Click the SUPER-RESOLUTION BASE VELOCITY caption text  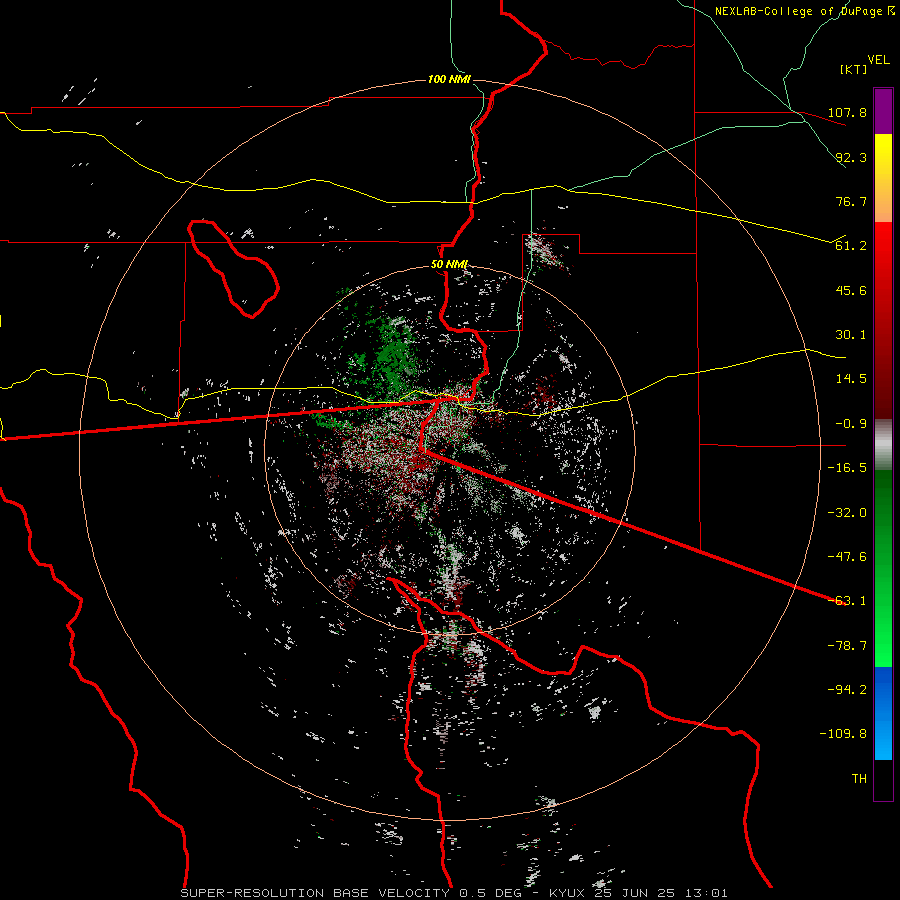(315, 893)
